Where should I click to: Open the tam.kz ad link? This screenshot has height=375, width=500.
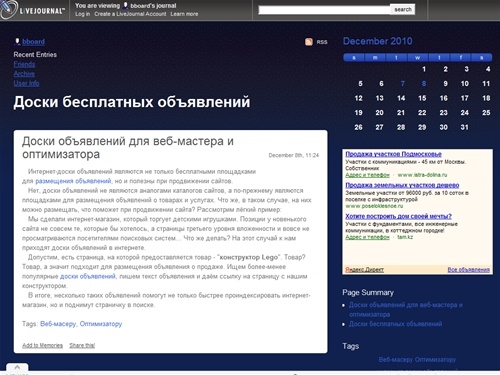(405, 237)
